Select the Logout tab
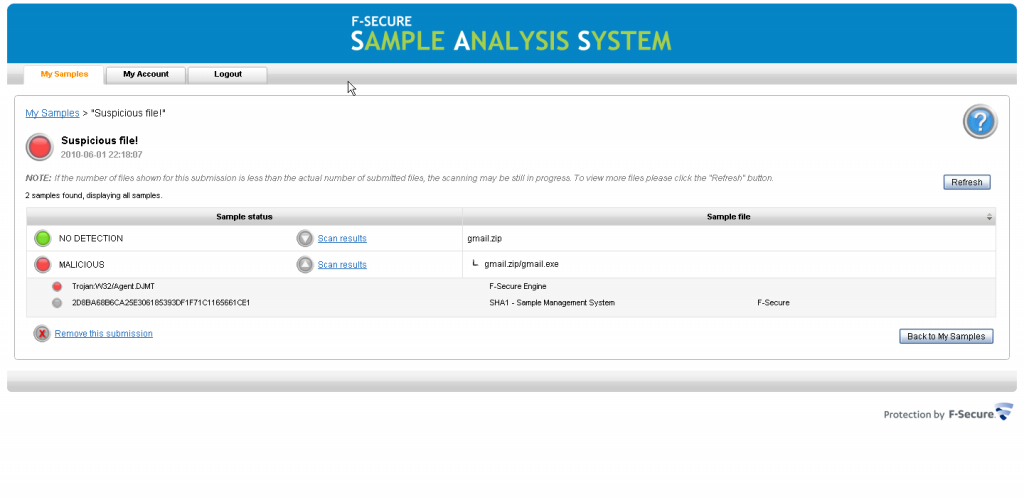 228,74
